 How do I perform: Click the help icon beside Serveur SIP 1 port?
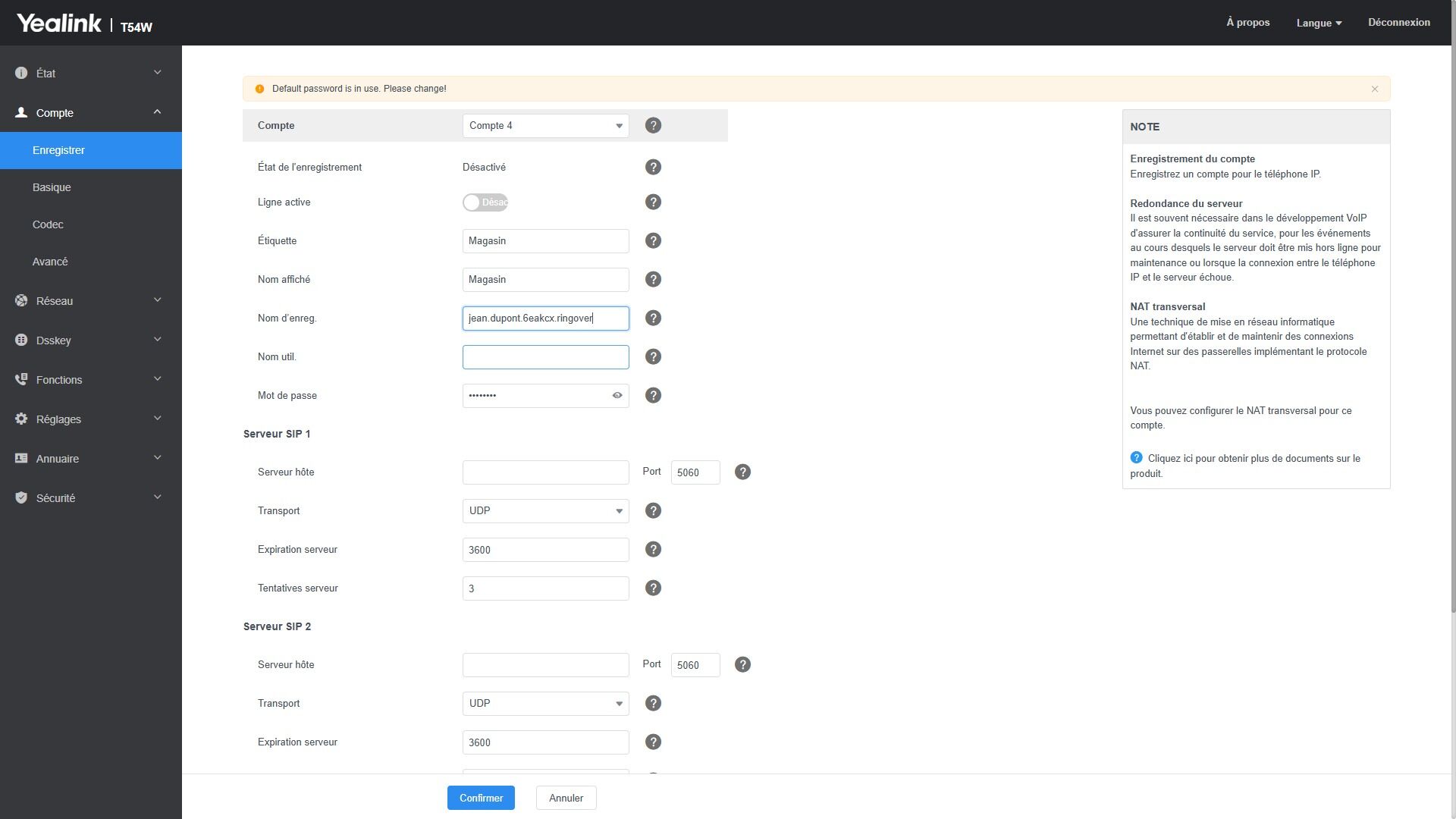point(742,472)
